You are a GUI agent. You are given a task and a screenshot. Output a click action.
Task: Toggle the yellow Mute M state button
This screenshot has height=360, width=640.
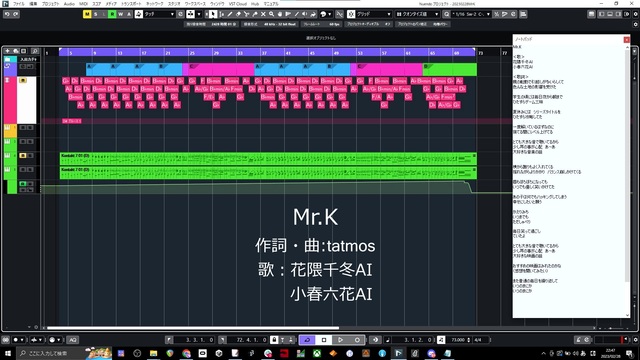coord(87,14)
